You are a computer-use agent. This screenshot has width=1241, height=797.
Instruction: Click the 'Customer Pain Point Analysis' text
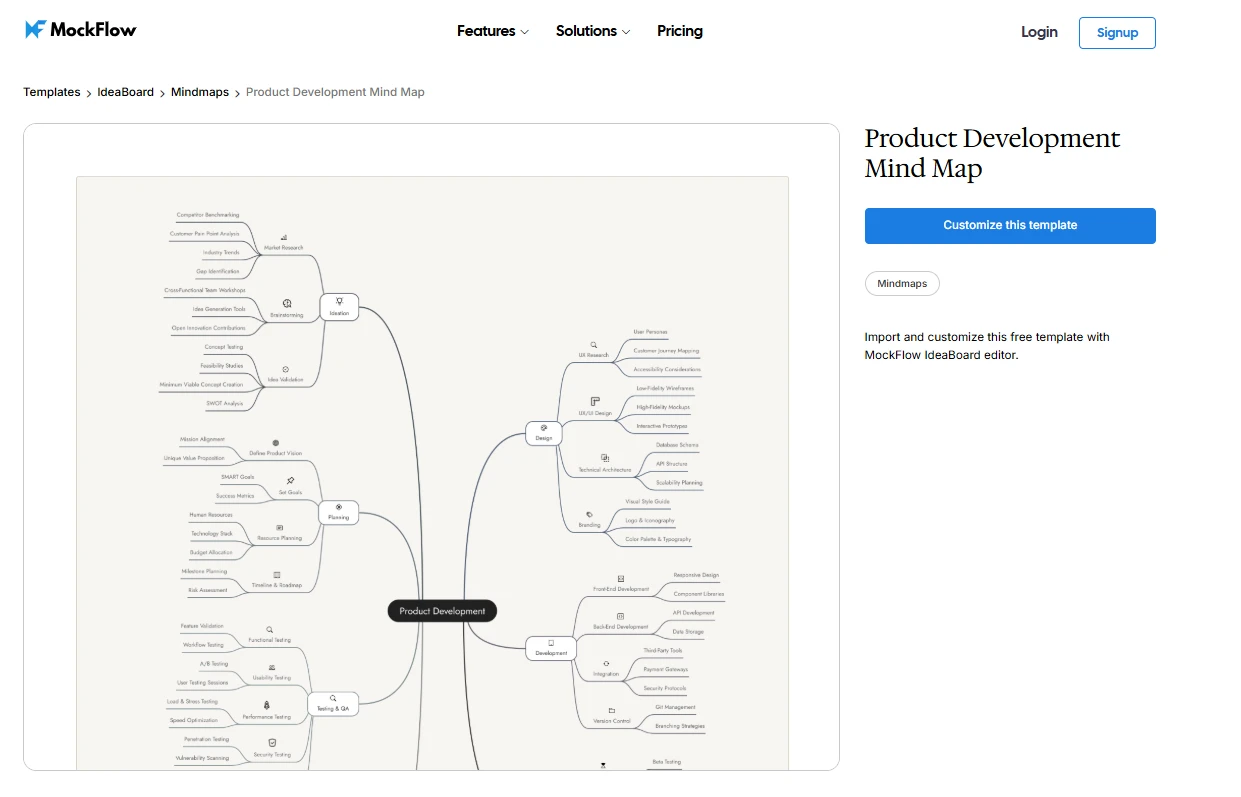205,234
